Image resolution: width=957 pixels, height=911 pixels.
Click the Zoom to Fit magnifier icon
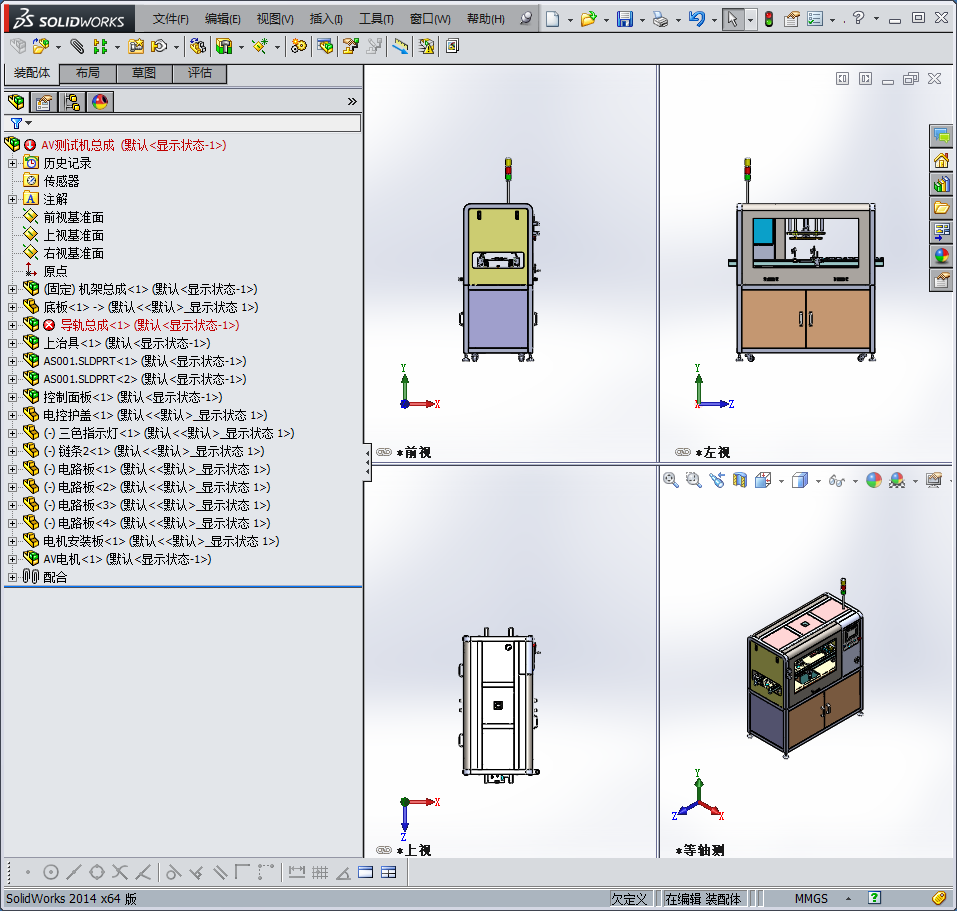point(670,480)
